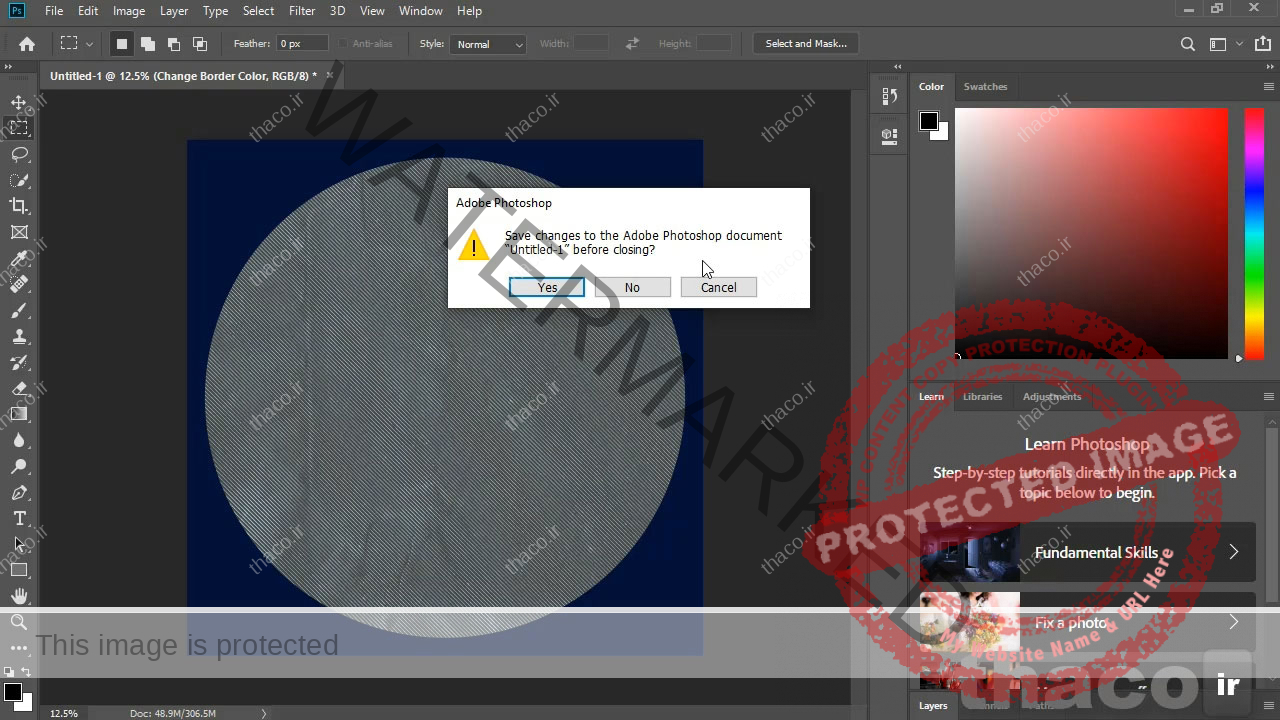Click the Home icon in options bar
1280x720 pixels.
click(x=27, y=44)
